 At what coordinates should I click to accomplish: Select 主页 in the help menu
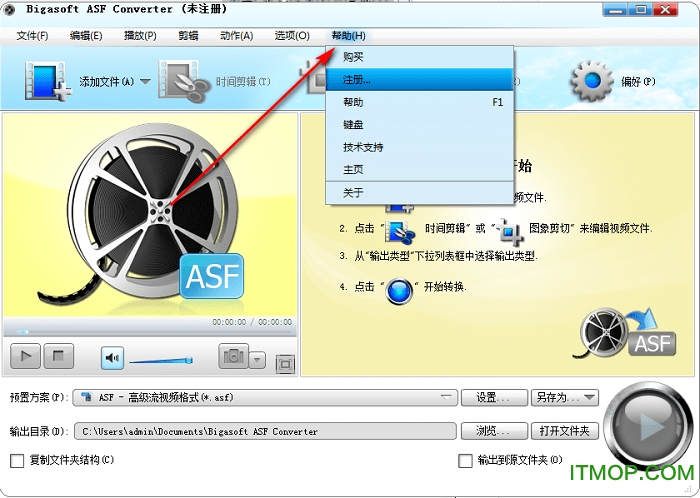coord(420,170)
